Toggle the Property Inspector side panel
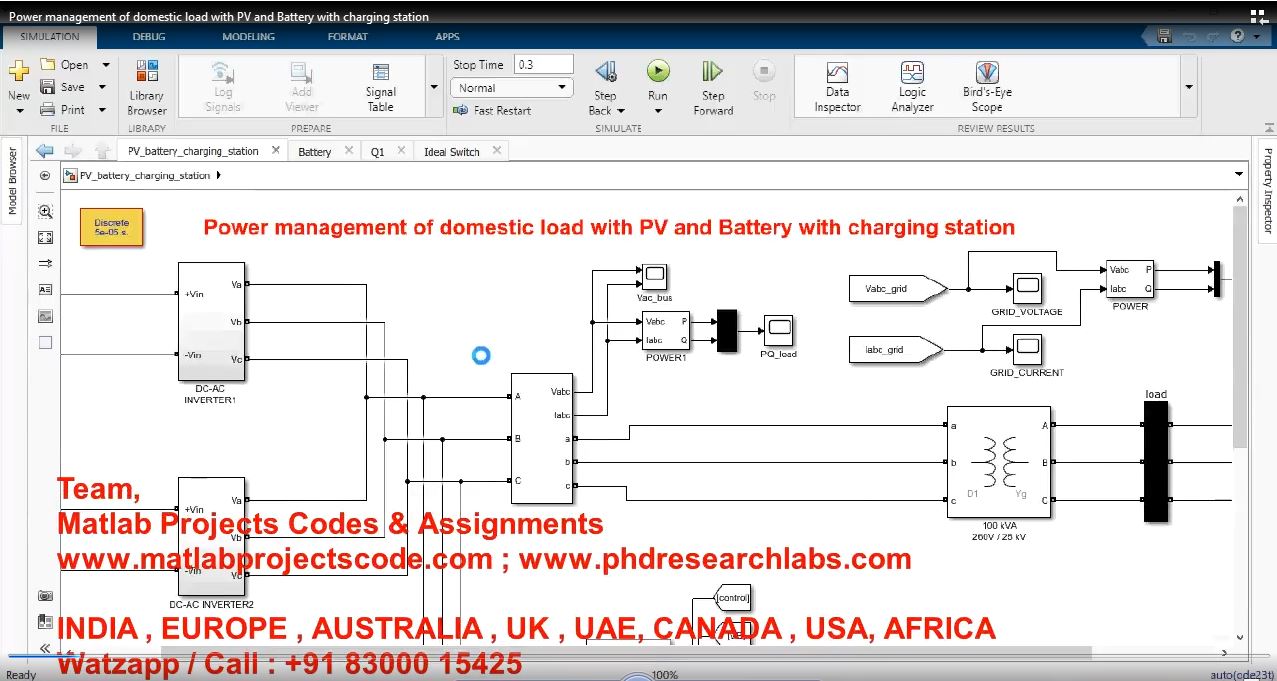The height and width of the screenshot is (681, 1277). point(1267,190)
